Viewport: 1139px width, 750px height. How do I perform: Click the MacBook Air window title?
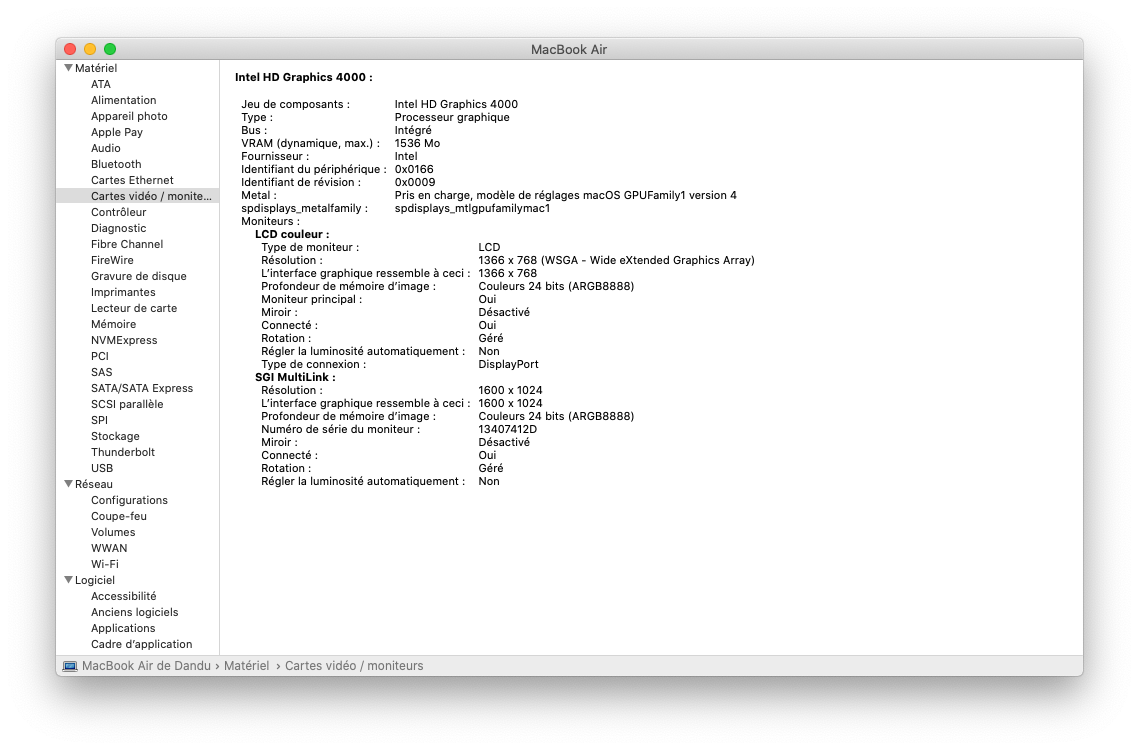point(569,49)
